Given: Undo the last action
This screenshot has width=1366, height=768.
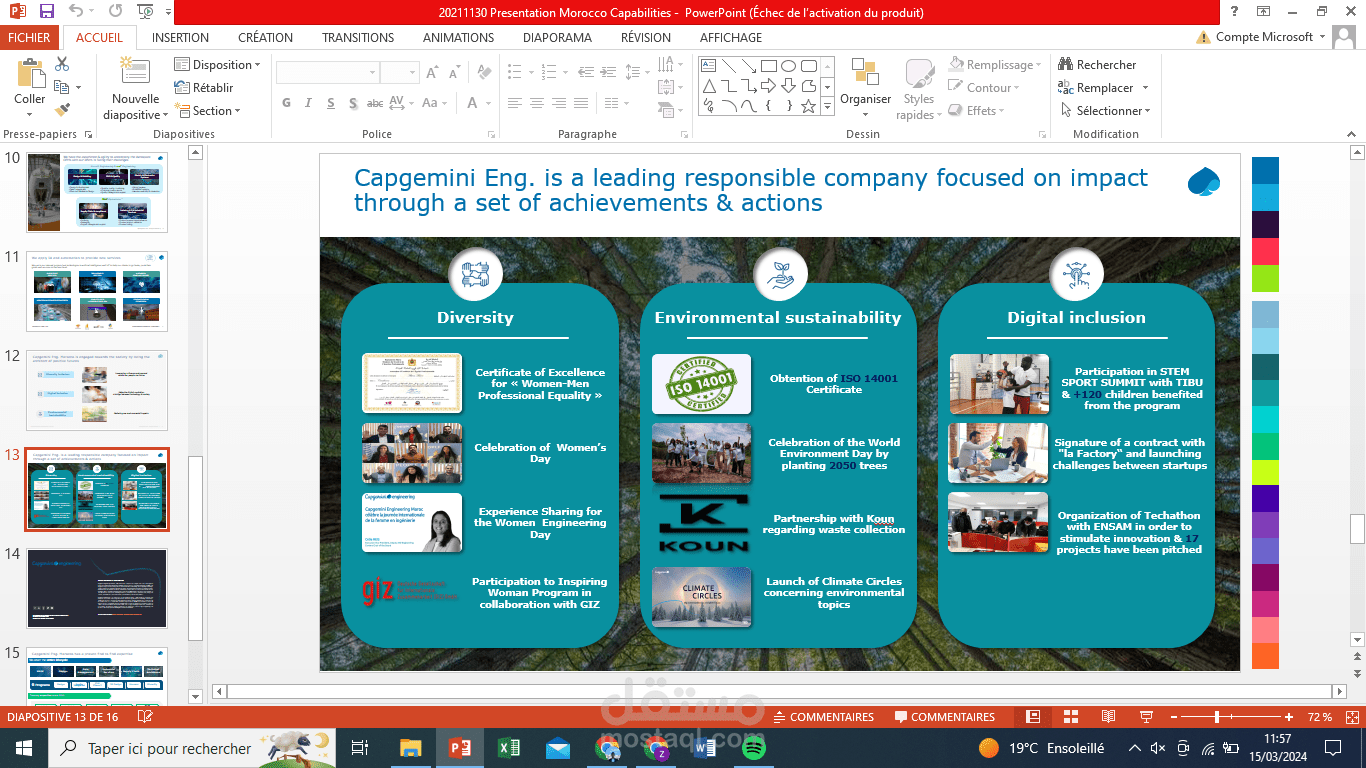Looking at the screenshot, I should (77, 12).
